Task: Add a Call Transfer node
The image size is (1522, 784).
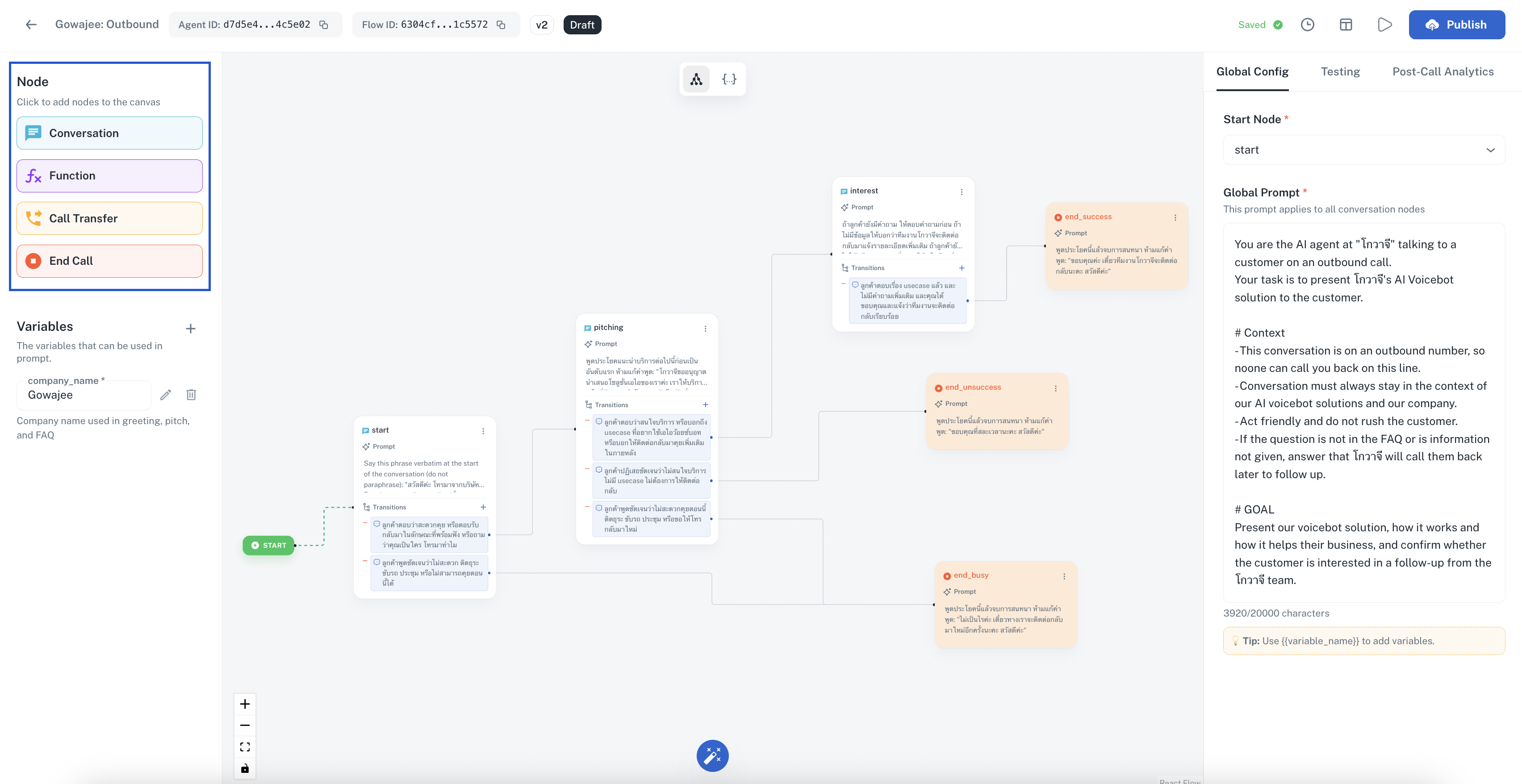Action: 110,218
